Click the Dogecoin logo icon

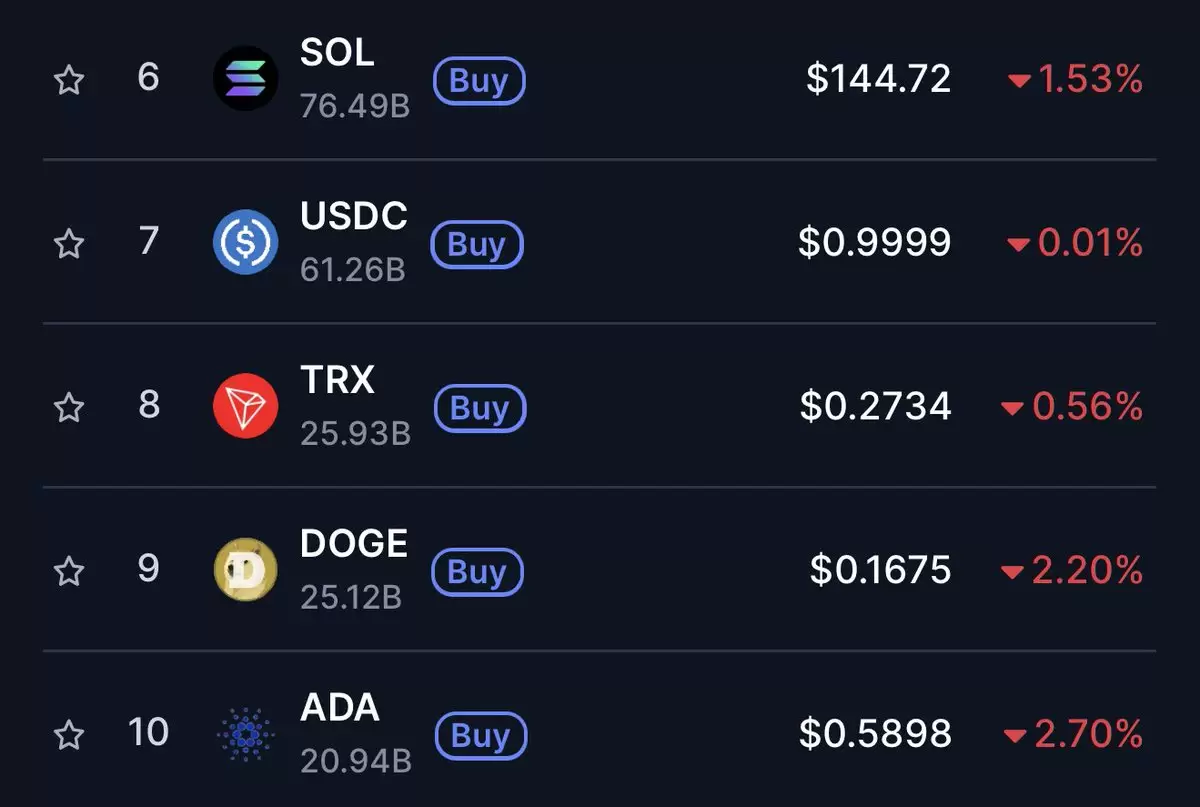pyautogui.click(x=245, y=570)
